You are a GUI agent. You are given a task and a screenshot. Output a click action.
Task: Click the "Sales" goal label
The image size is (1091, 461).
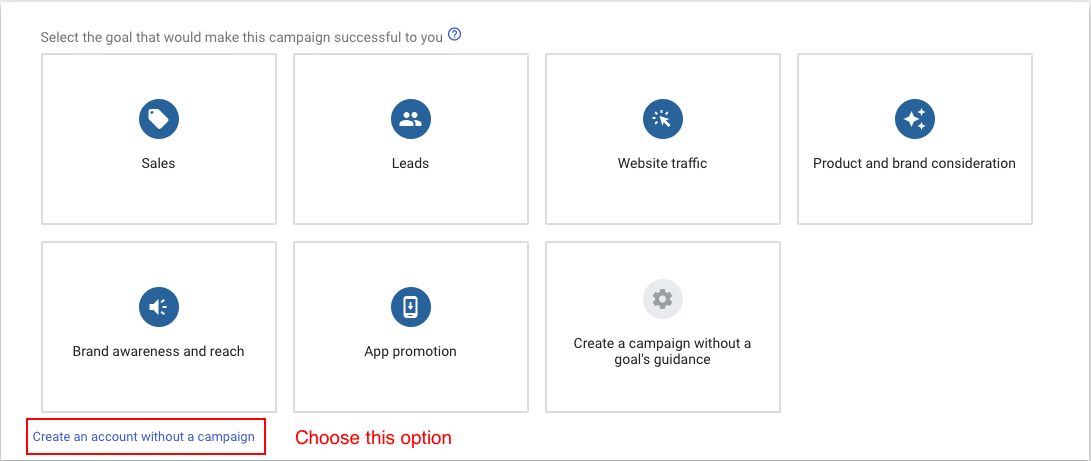tap(158, 163)
